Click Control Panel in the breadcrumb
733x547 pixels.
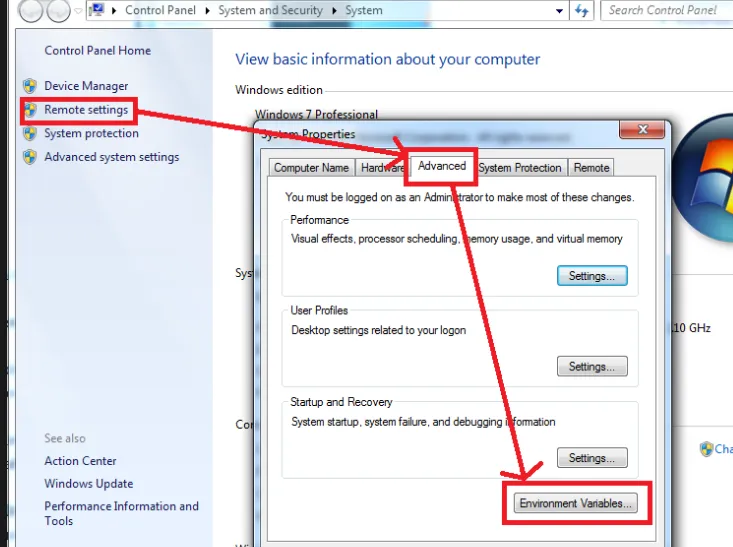point(160,10)
